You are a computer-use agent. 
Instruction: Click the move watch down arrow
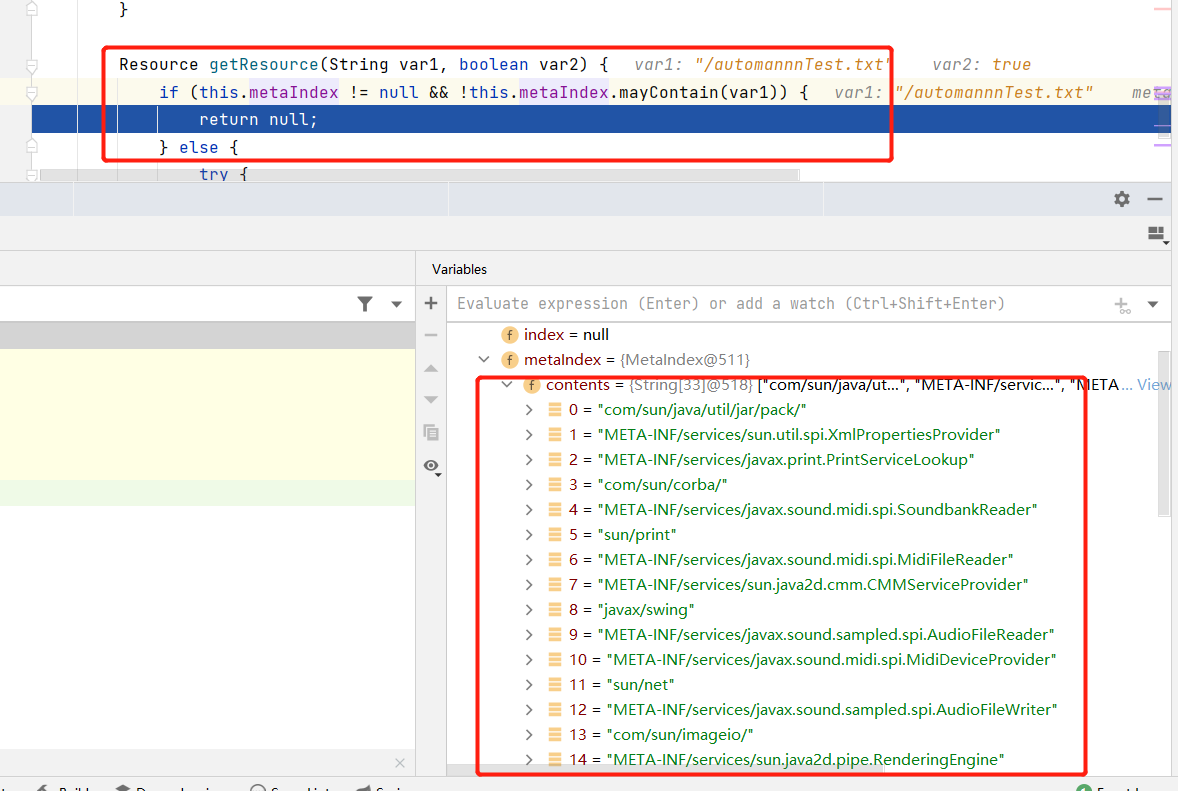click(431, 400)
